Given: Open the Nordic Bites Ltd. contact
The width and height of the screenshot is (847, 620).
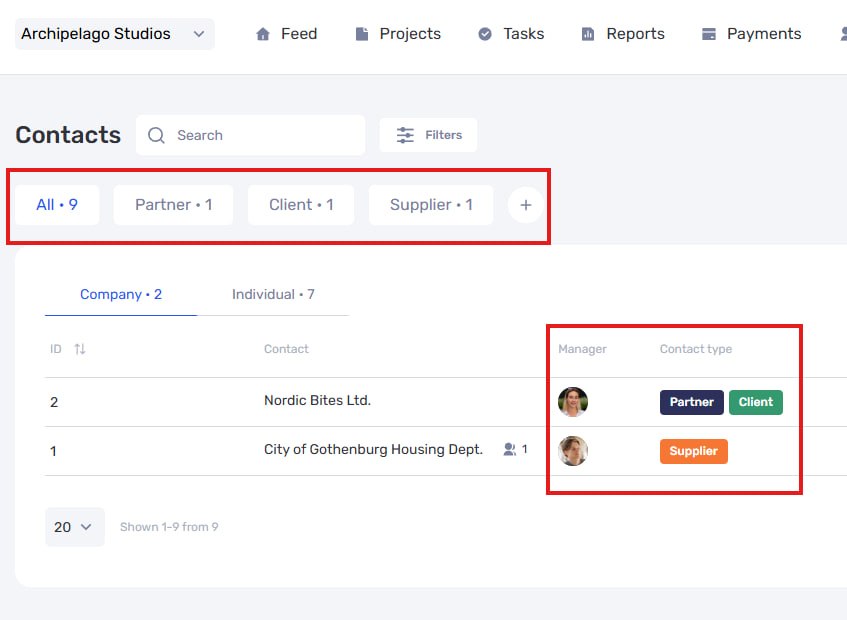Looking at the screenshot, I should (317, 401).
